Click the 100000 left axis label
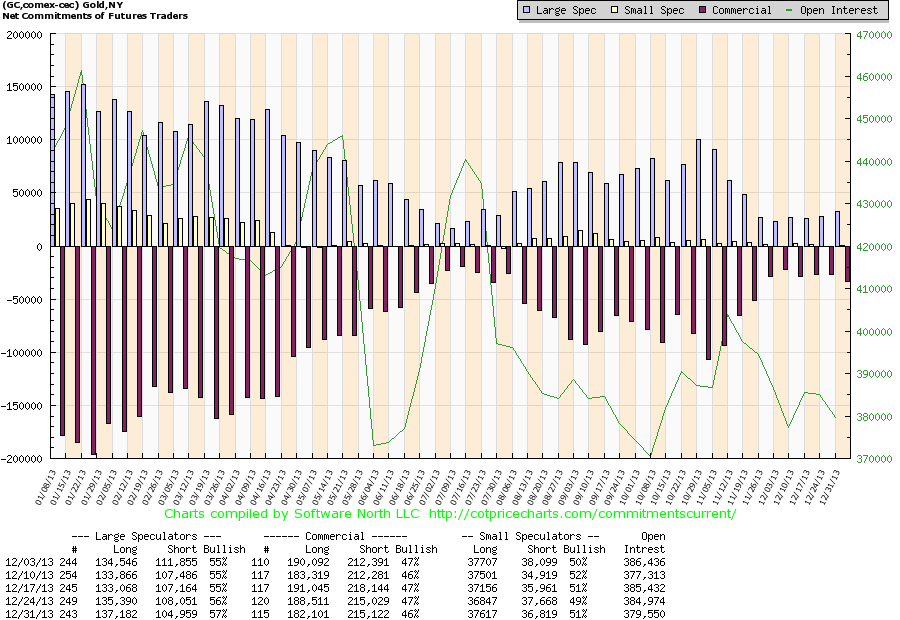The width and height of the screenshot is (900, 620). [25, 141]
